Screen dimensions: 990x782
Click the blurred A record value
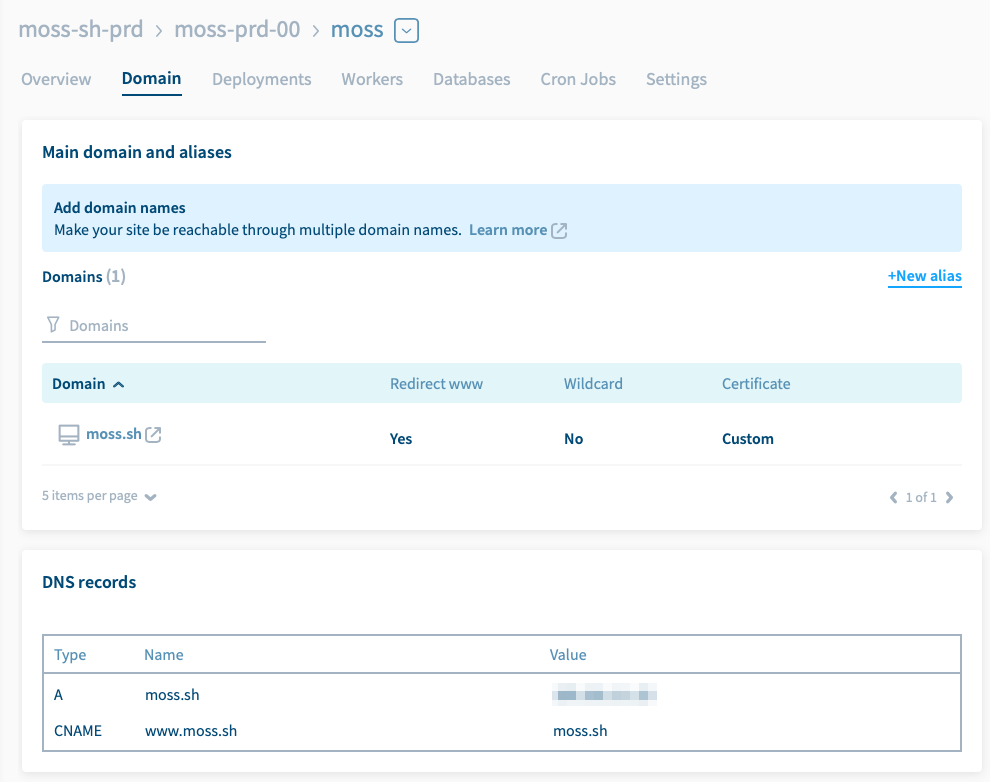604,695
